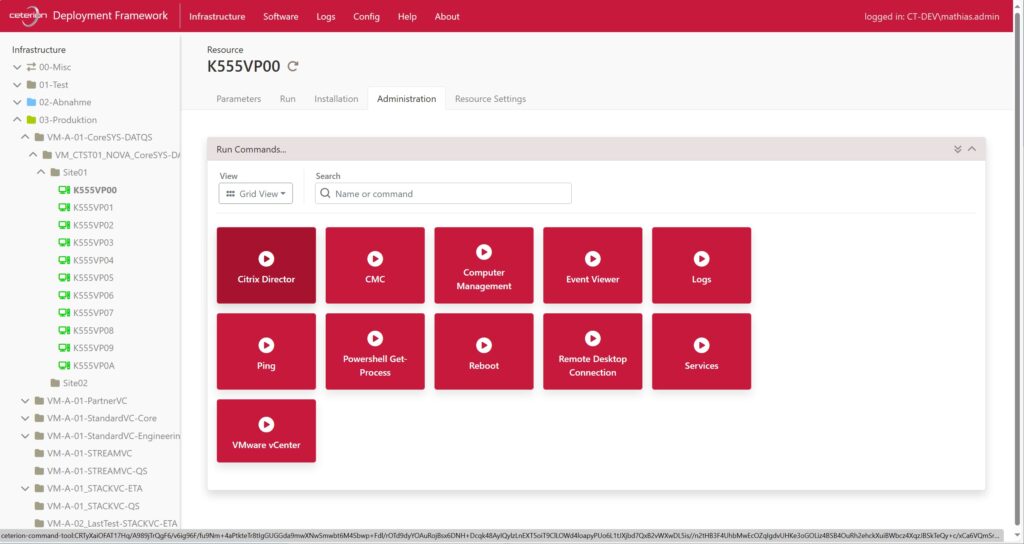Viewport: 1024px width, 544px height.
Task: Run the Powershell Get-Process tile
Action: pyautogui.click(x=375, y=351)
